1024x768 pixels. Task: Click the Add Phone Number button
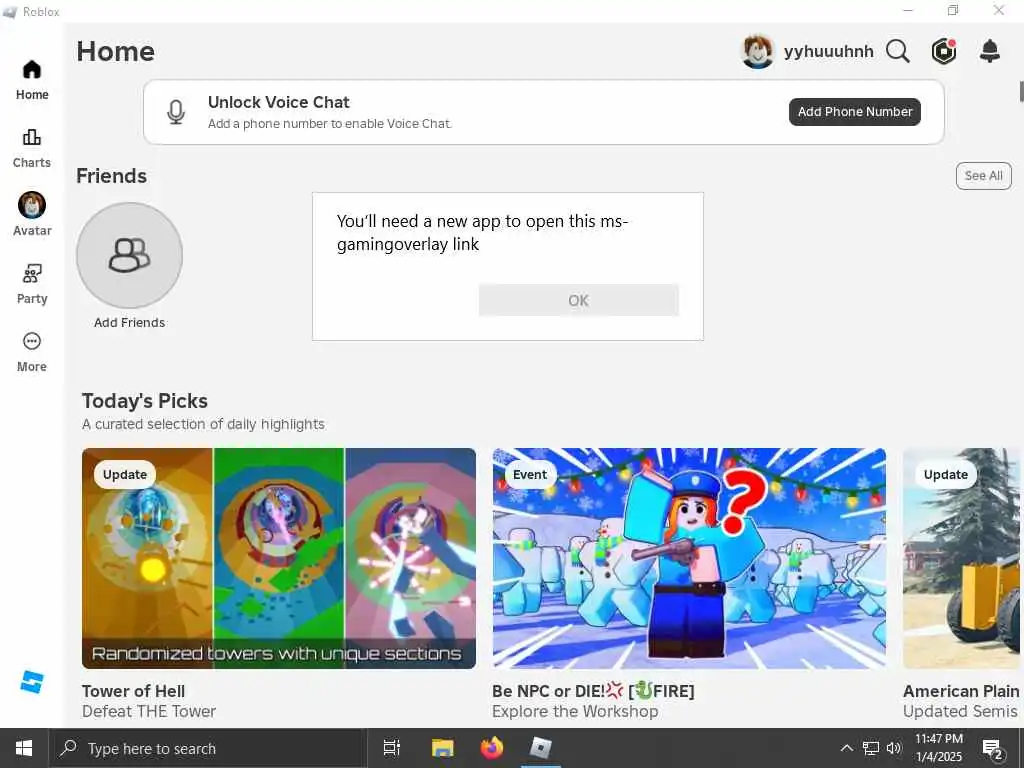(855, 112)
